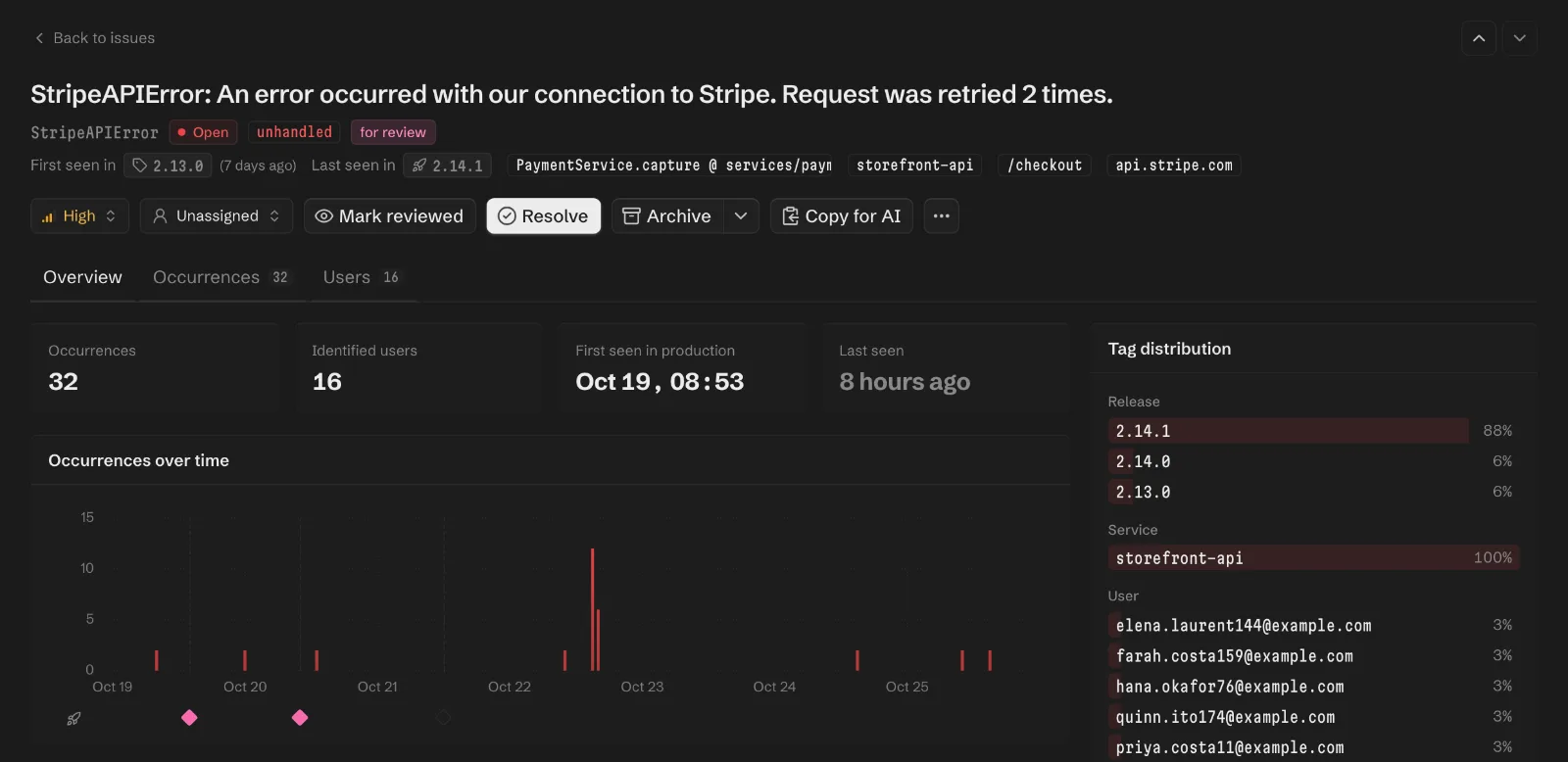1568x762 pixels.
Task: Select user priya.costa11@example.com
Action: 1313,747
